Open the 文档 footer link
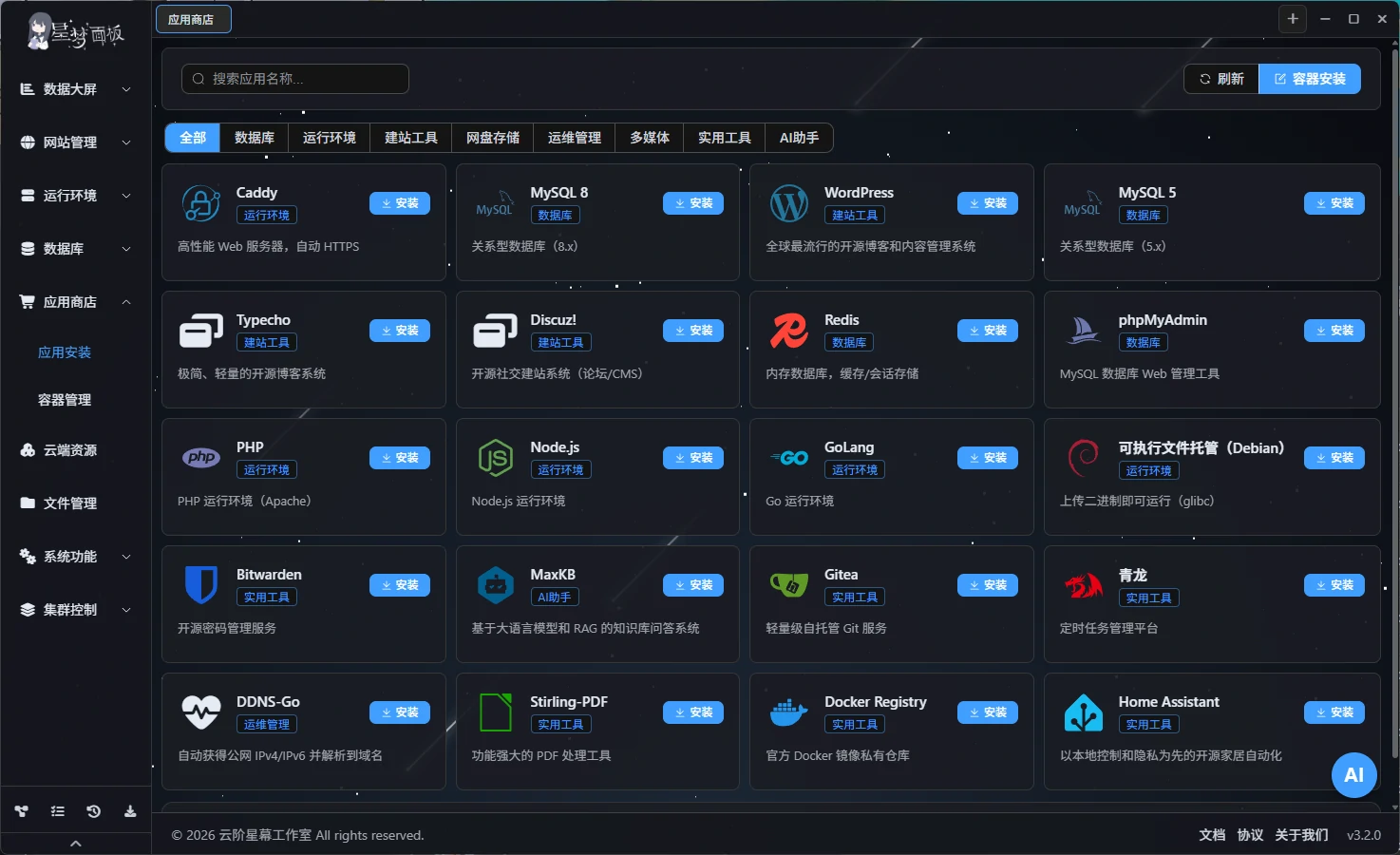Viewport: 1400px width, 855px height. tap(1212, 835)
